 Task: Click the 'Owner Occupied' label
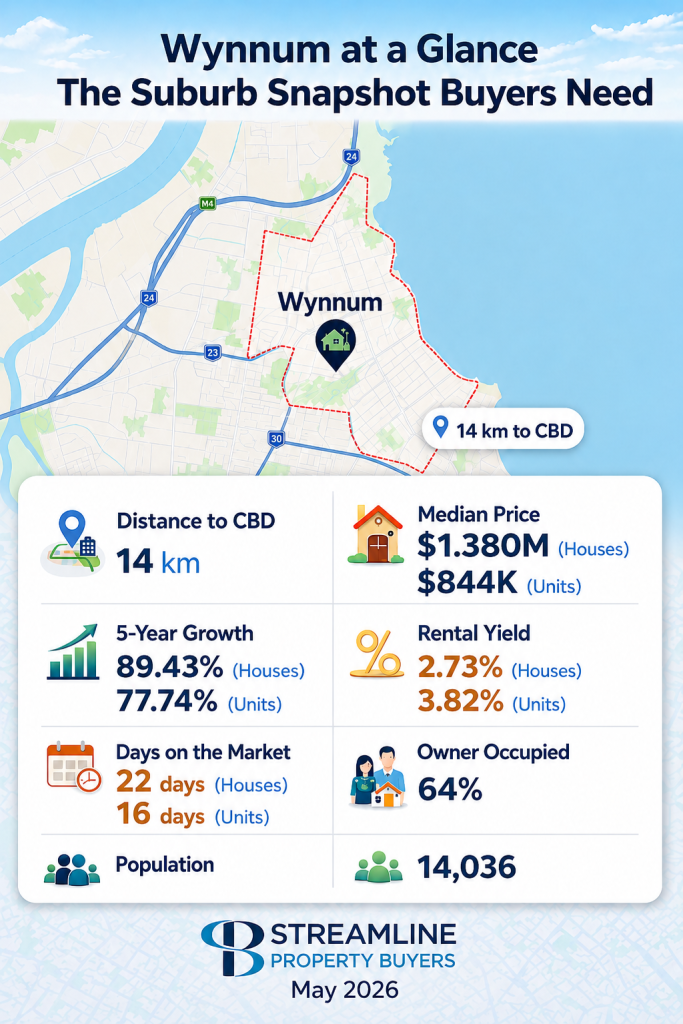click(493, 752)
